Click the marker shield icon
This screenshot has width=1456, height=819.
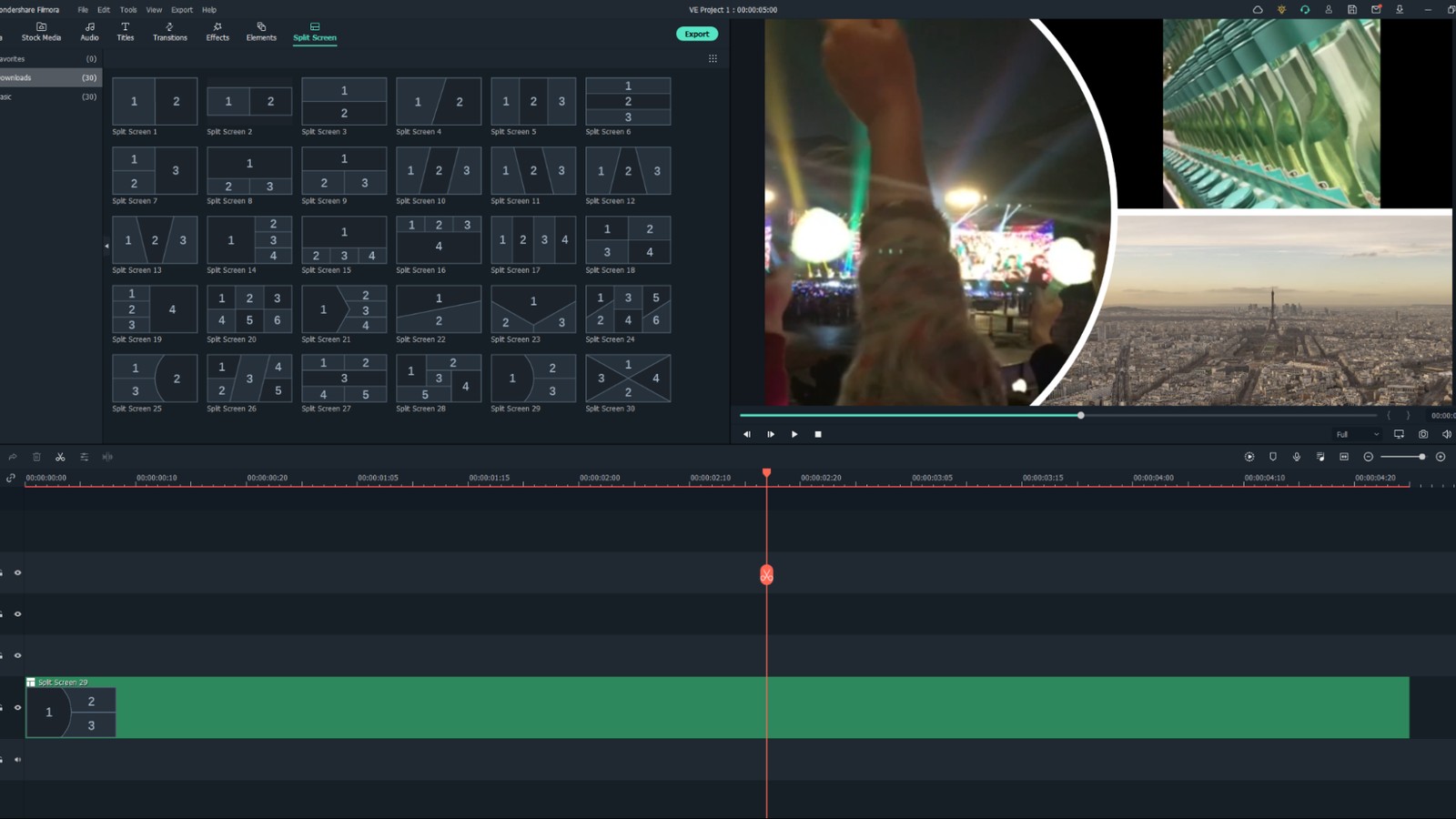1273,457
